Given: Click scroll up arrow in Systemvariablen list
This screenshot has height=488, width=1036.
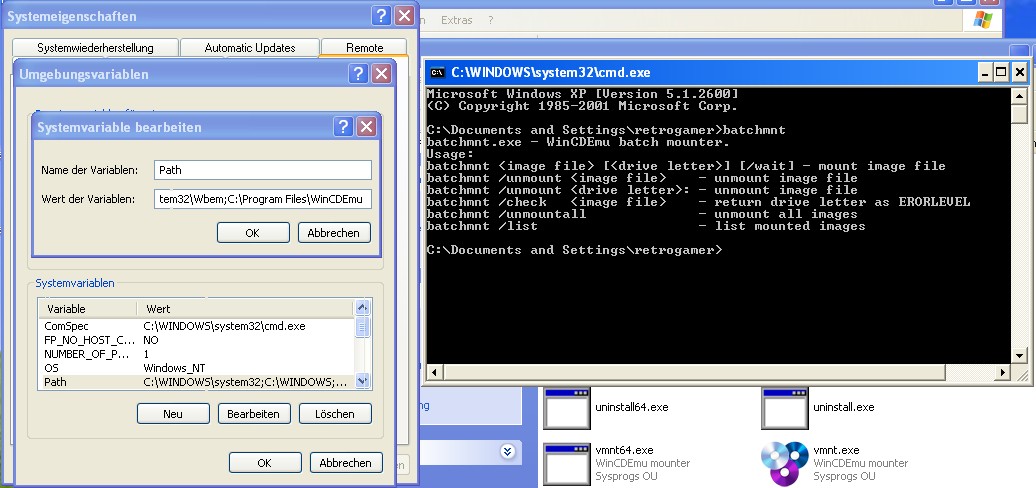Looking at the screenshot, I should (362, 307).
